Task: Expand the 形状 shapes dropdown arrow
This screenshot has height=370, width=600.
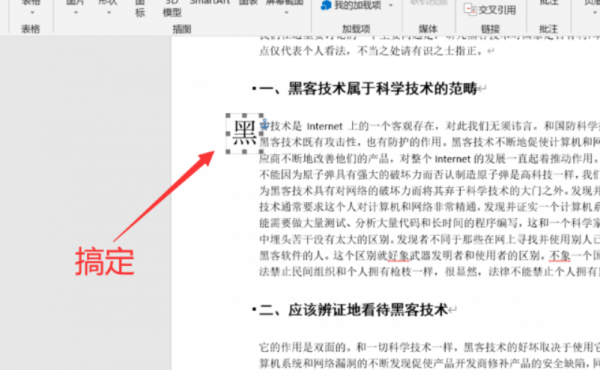Action: point(109,13)
